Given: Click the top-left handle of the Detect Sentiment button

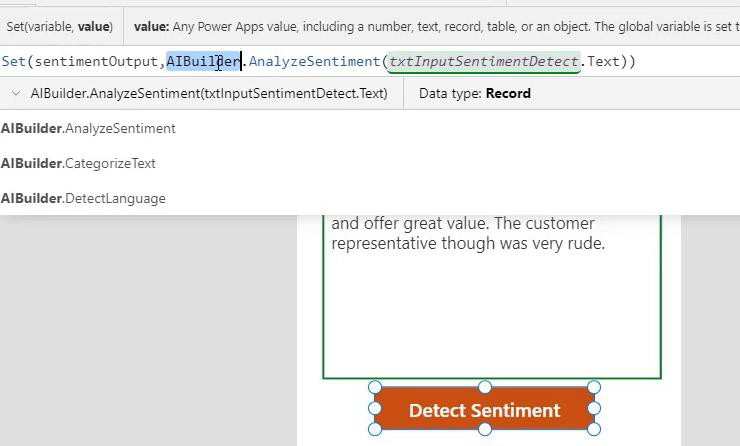Looking at the screenshot, I should click(x=375, y=387).
